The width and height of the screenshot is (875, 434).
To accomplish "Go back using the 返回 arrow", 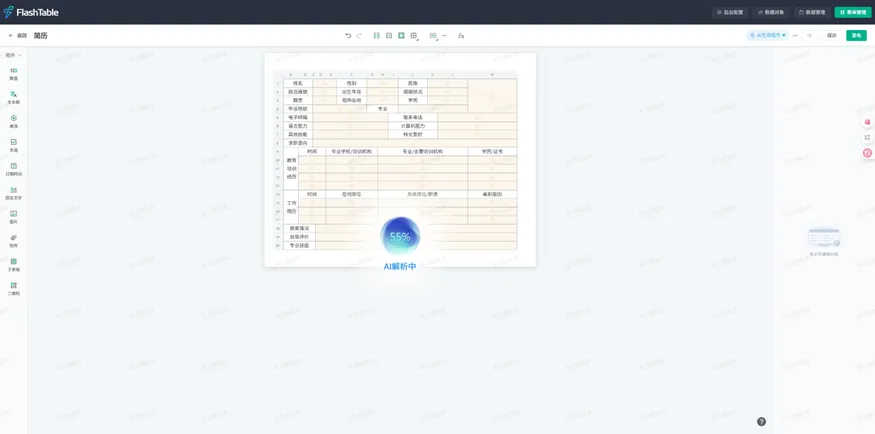I will click(17, 35).
